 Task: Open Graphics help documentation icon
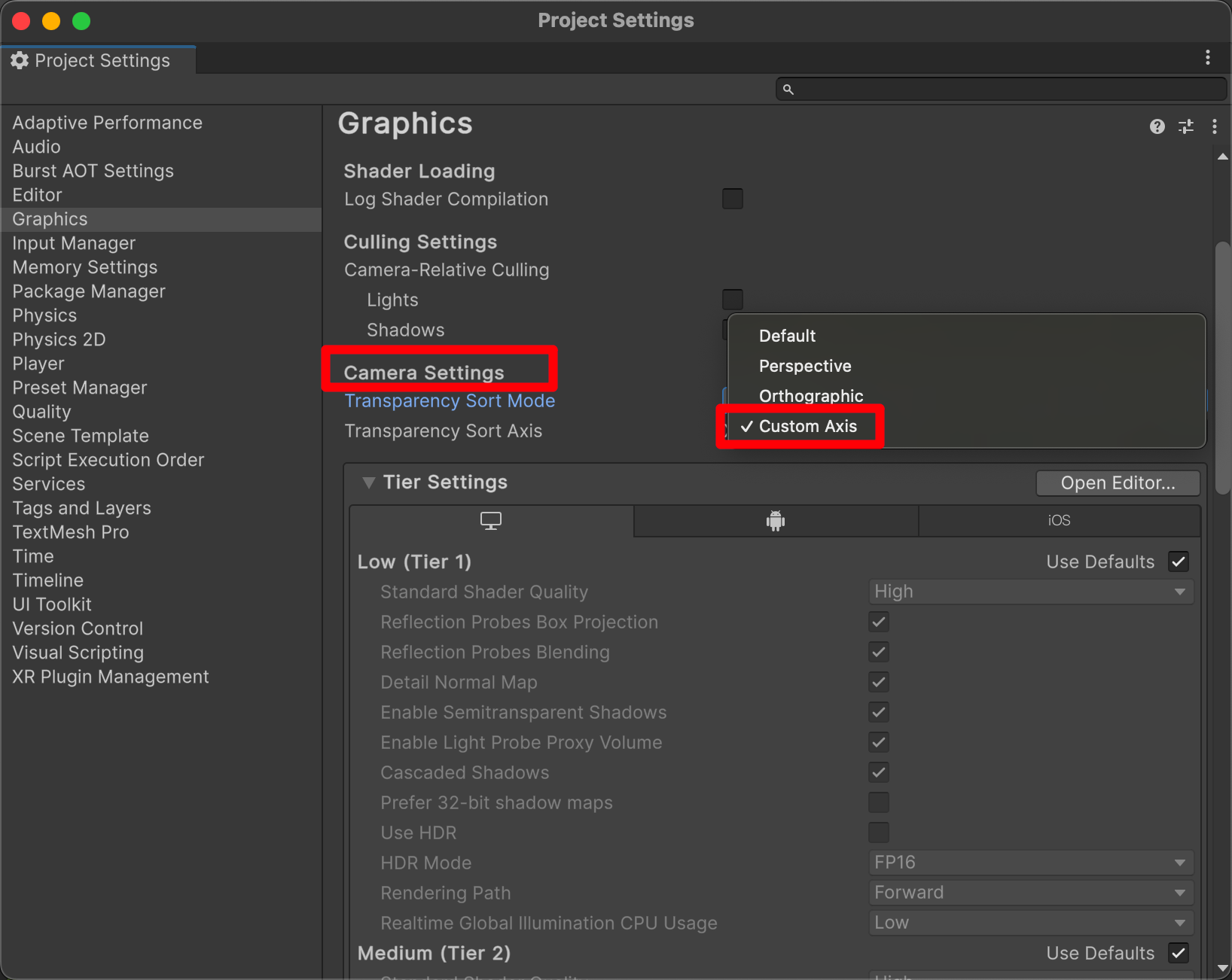(1157, 126)
